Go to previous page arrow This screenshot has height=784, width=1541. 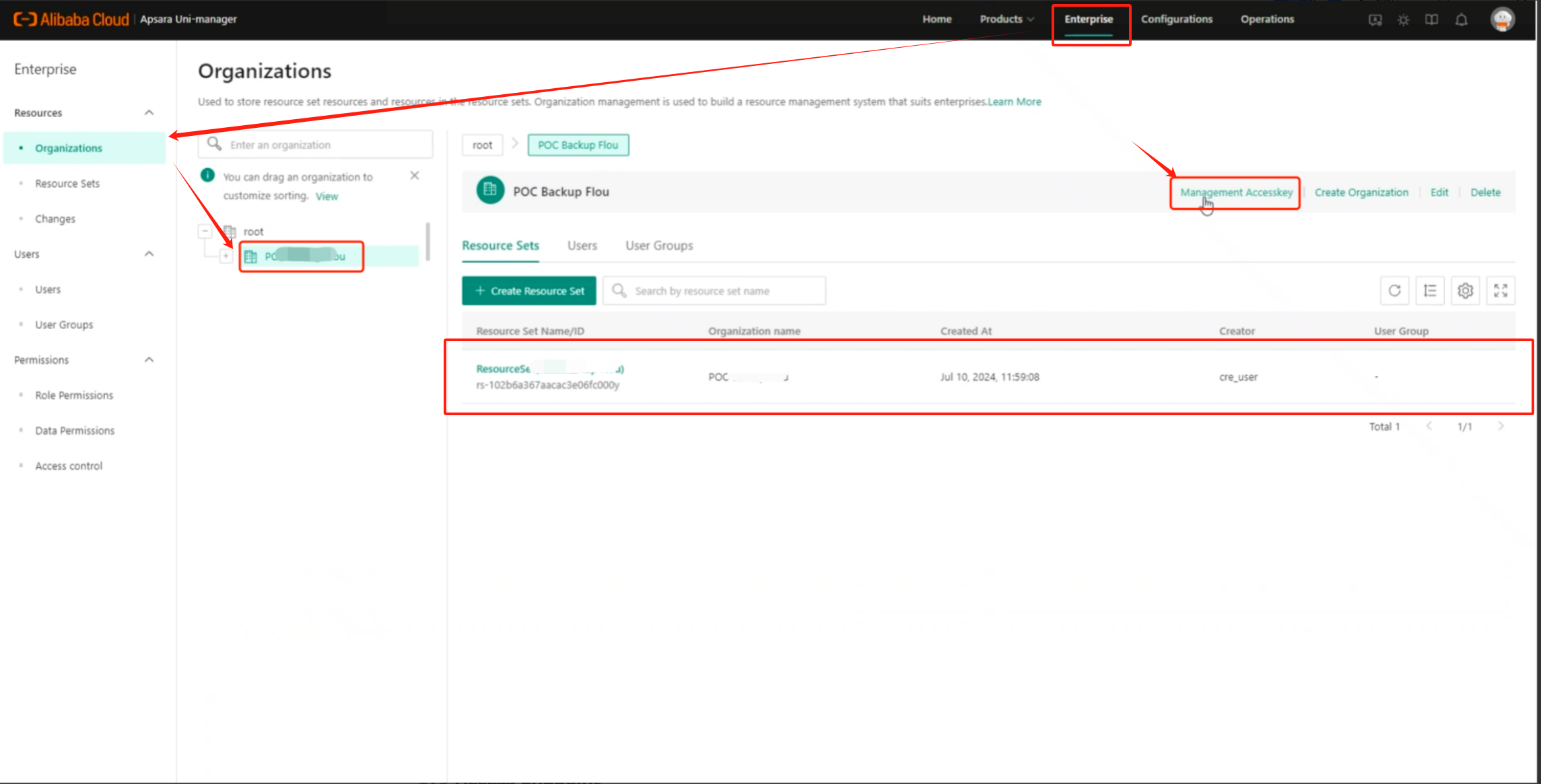1429,426
